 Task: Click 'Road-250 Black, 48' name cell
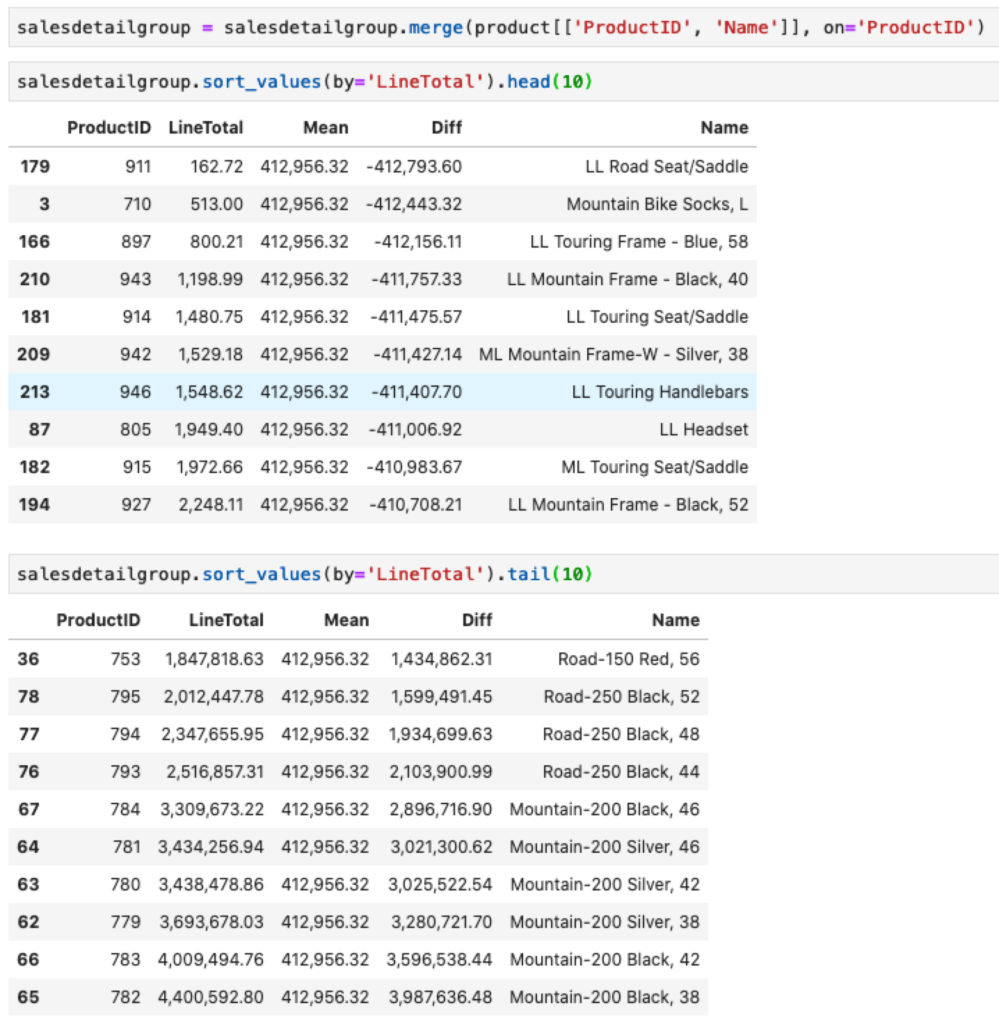pyautogui.click(x=621, y=734)
